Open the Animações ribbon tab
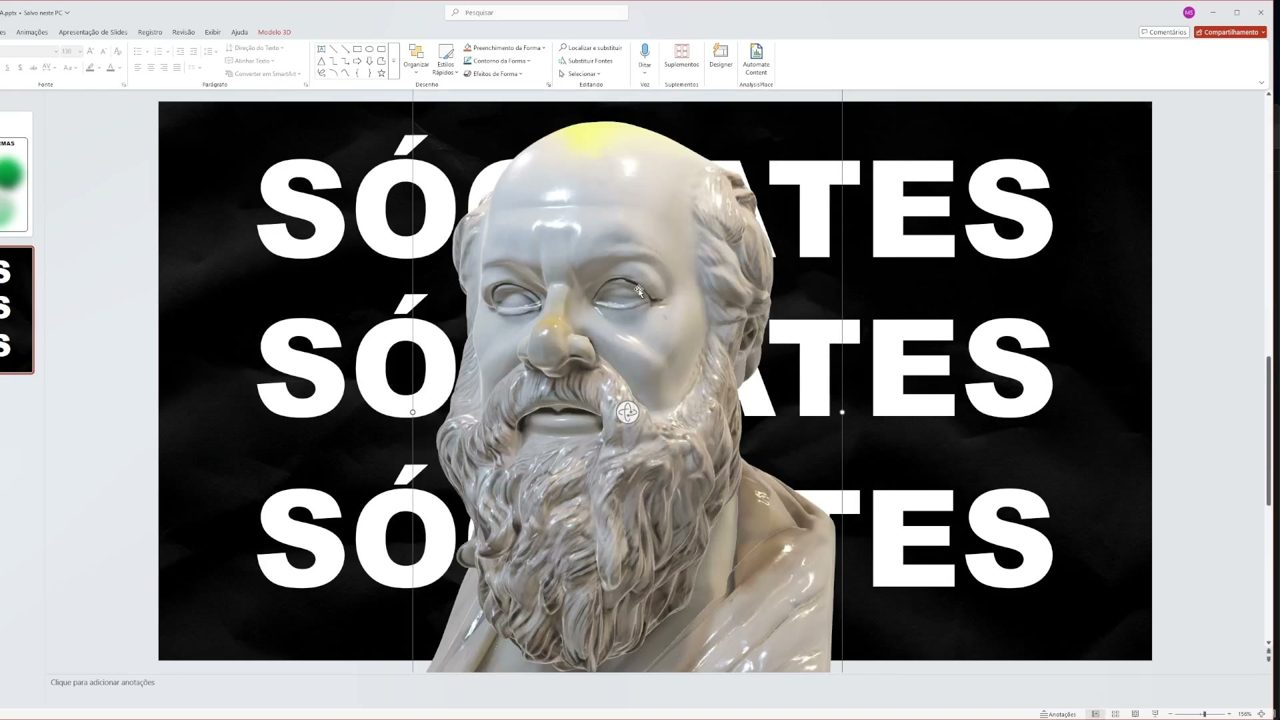The height and width of the screenshot is (720, 1280). click(x=32, y=32)
